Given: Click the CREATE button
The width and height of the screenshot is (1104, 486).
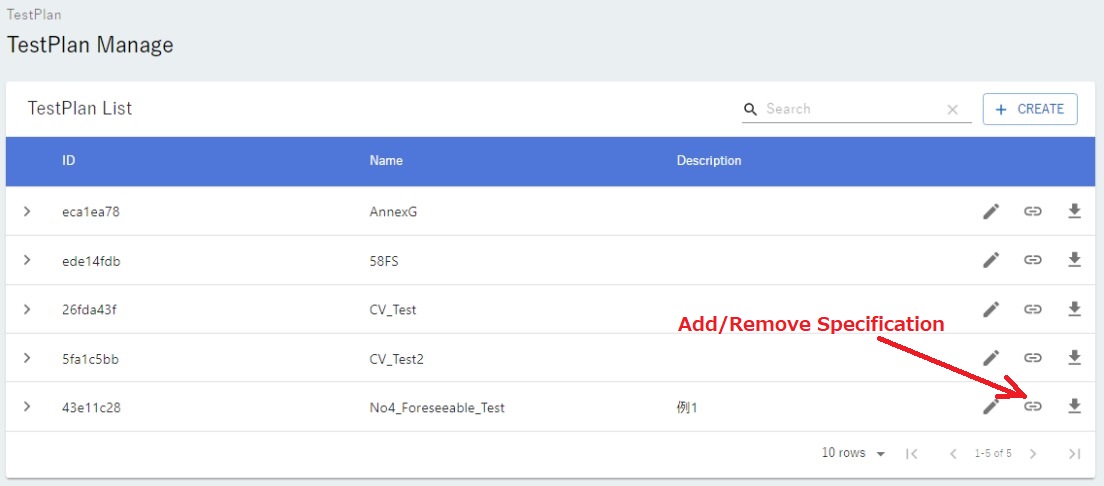Looking at the screenshot, I should click(x=1030, y=109).
